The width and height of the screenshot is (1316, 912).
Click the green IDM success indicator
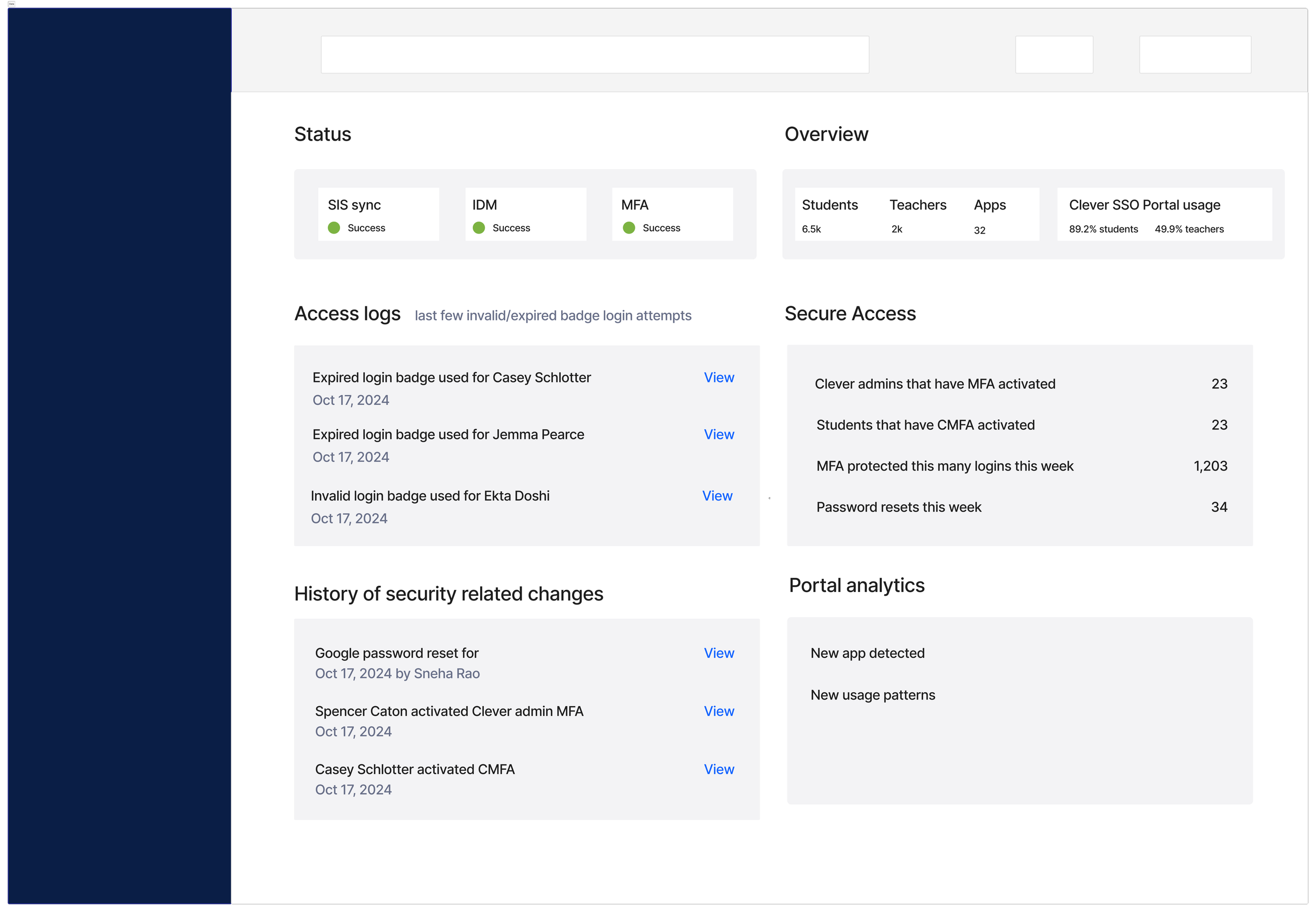click(479, 228)
